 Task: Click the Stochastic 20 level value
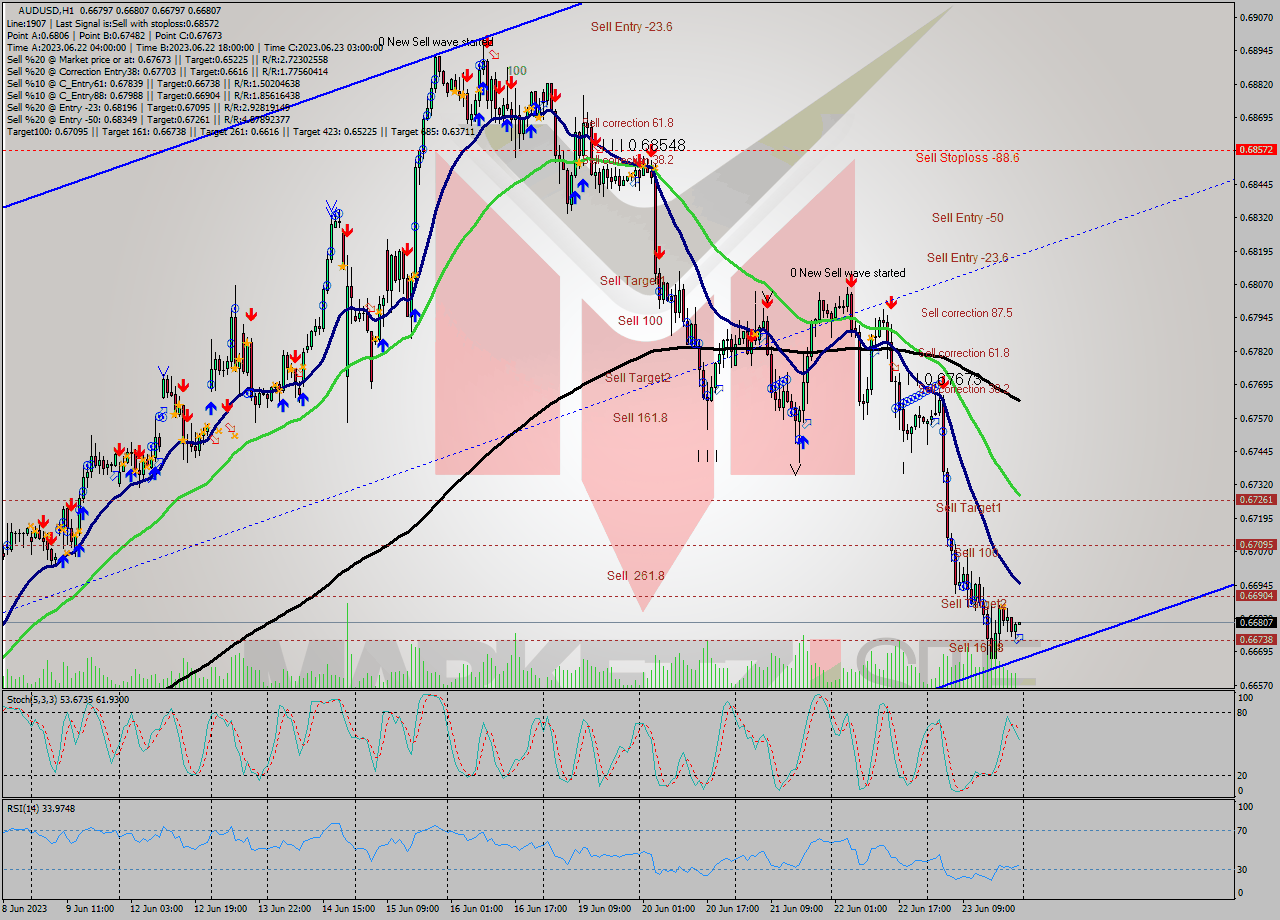(x=1243, y=775)
